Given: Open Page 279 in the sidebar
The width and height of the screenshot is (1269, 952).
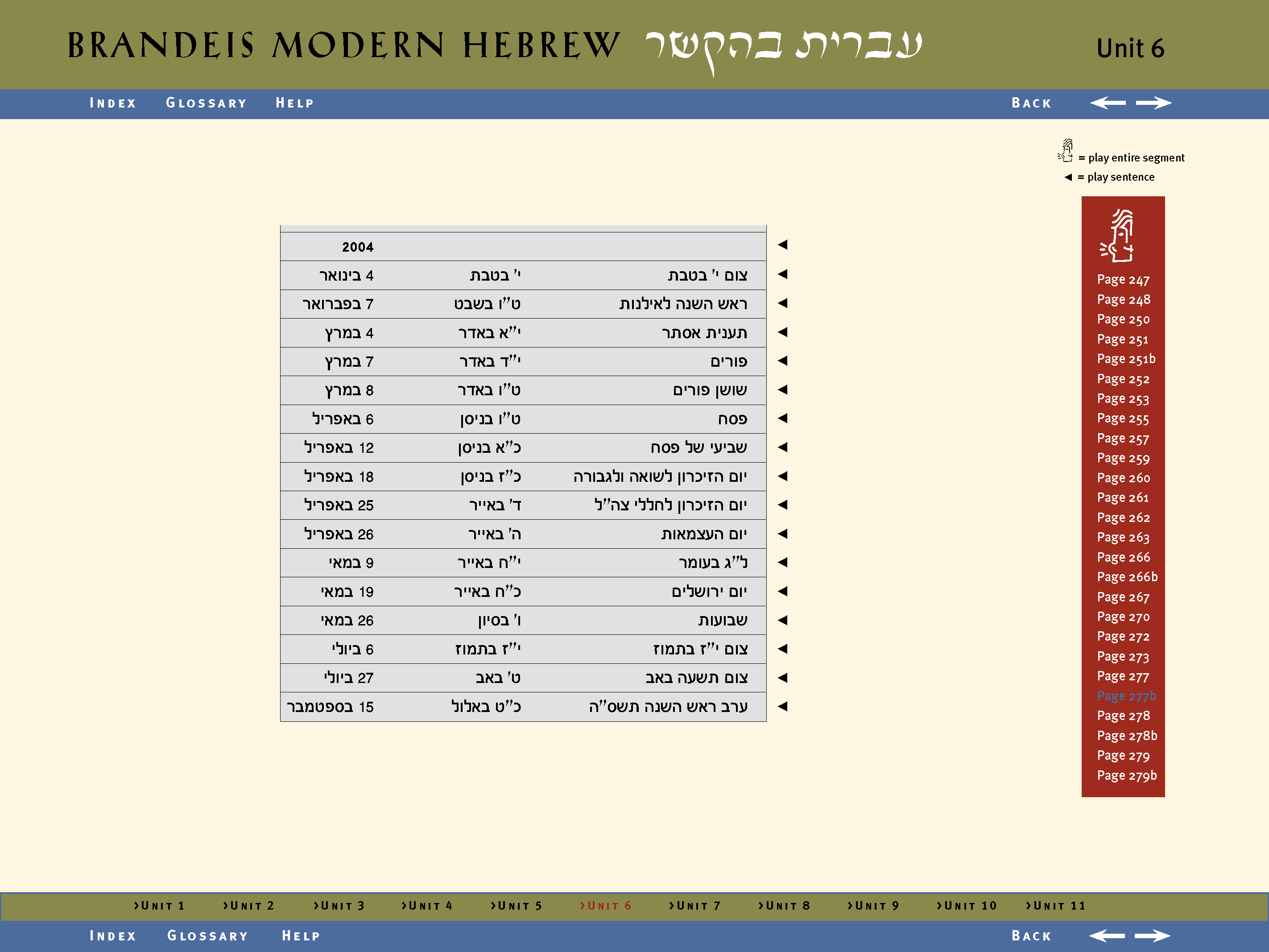Looking at the screenshot, I should (x=1123, y=756).
